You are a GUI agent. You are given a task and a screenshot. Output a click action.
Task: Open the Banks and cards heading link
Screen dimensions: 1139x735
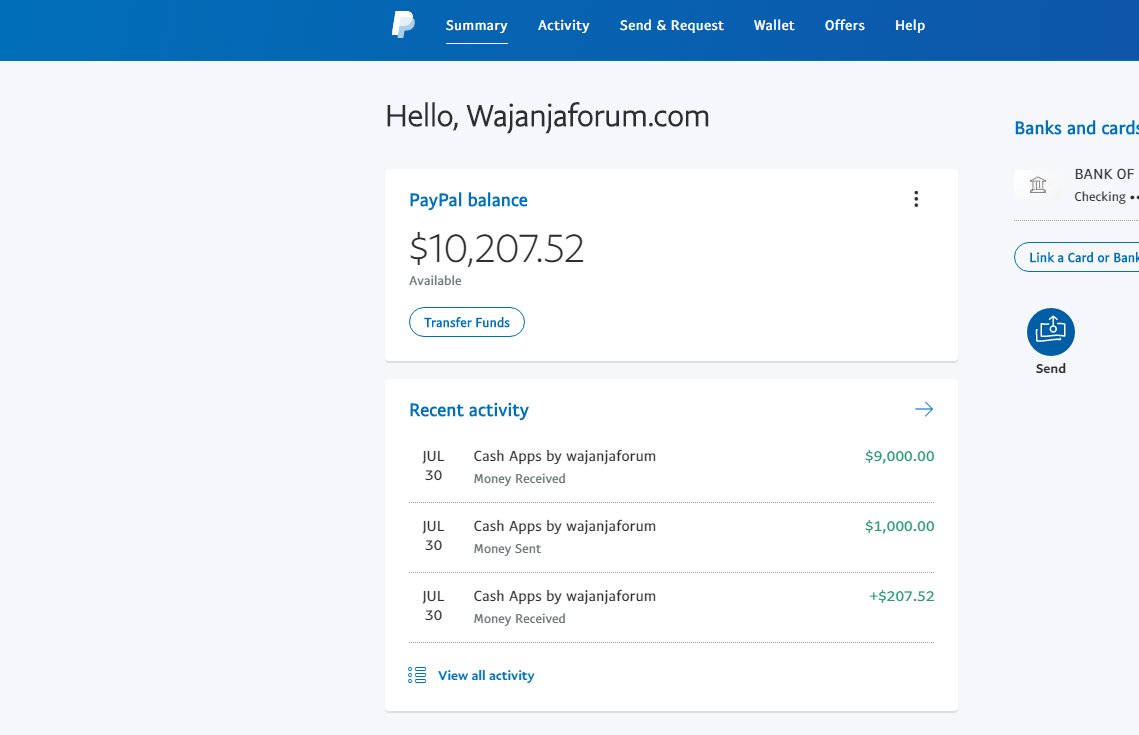pos(1077,129)
